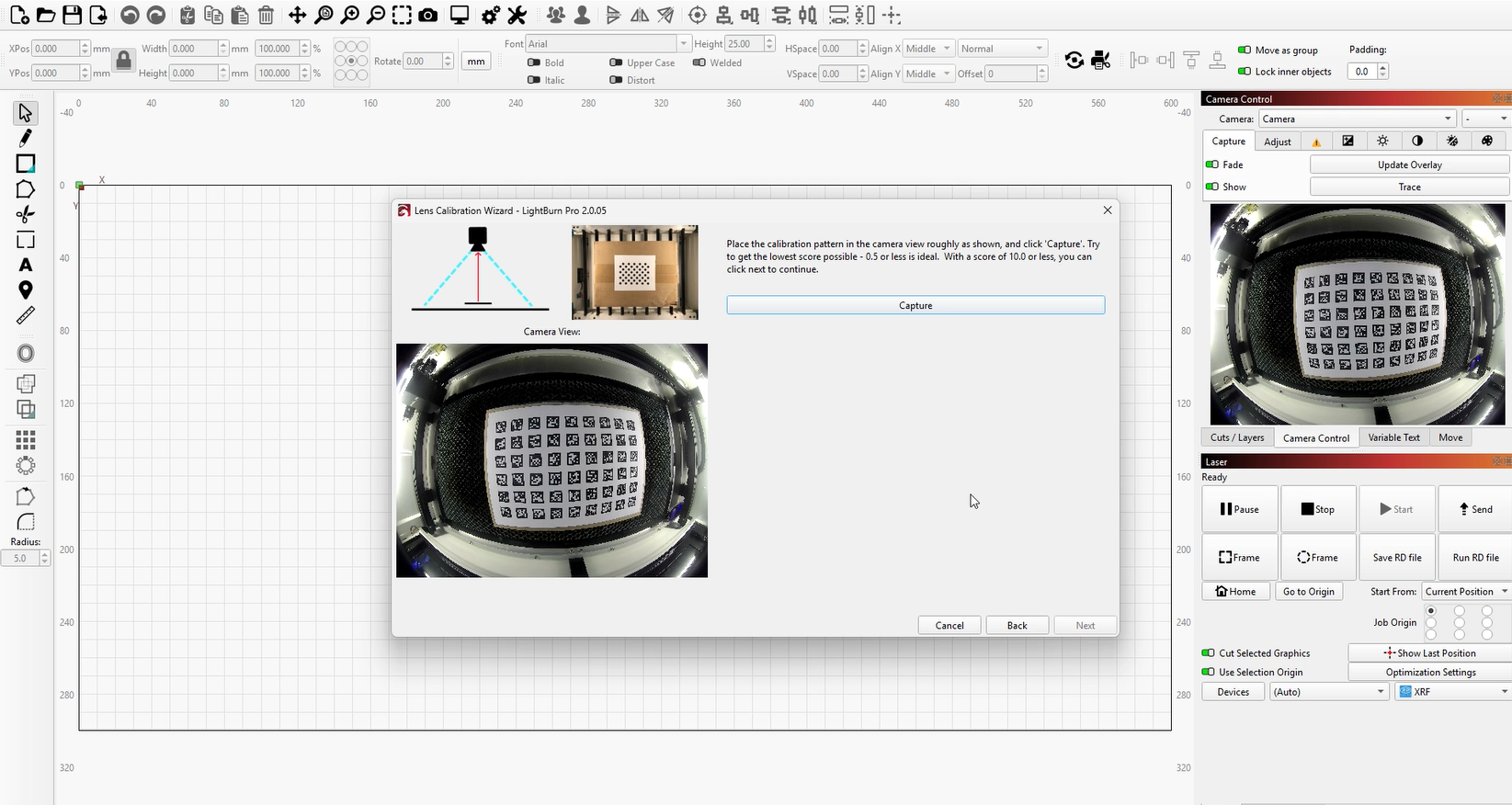Disable the Cut Selected Graphics toggle
This screenshot has width=1512, height=805.
pos(1208,653)
